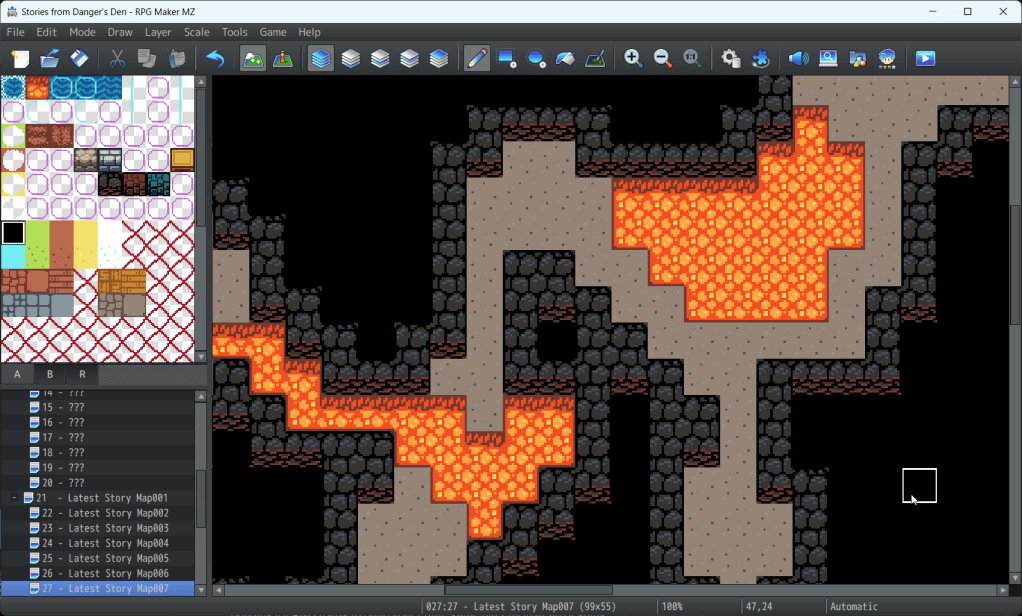Start Playtest with the play icon
1022x616 pixels.
925,59
